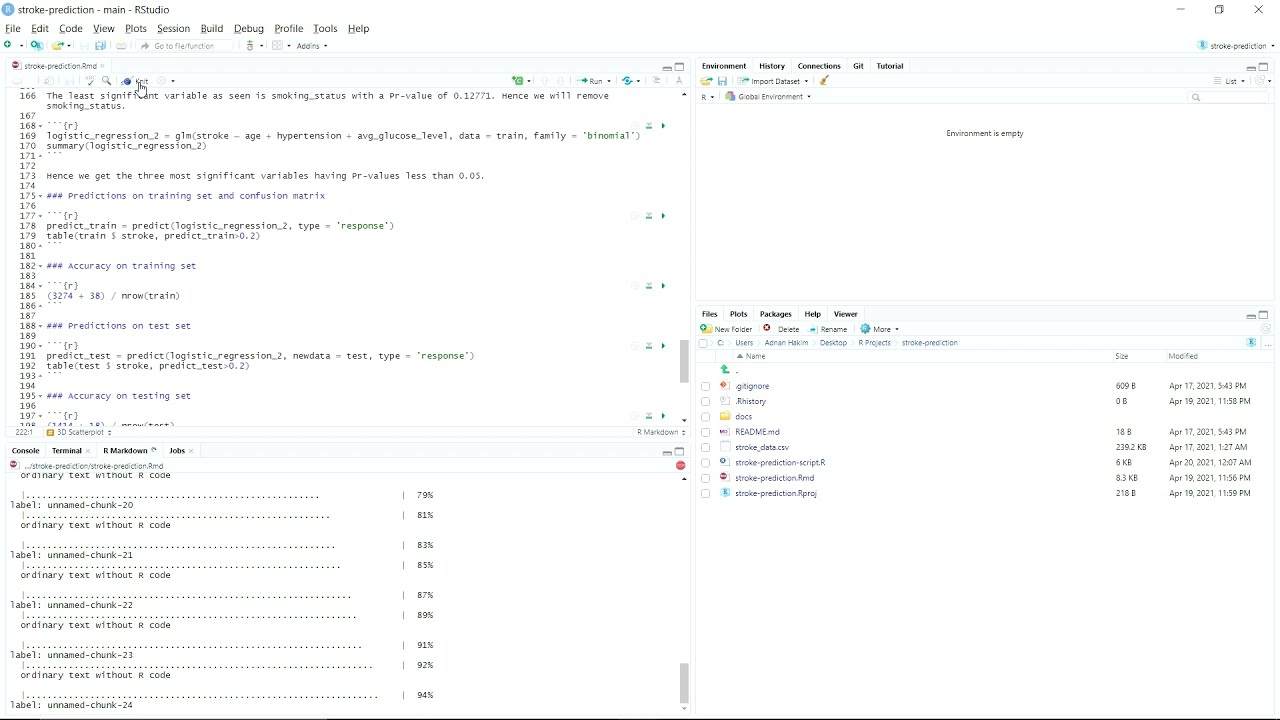Maximize the Environment pane
The width and height of the screenshot is (1280, 720).
1264,67
